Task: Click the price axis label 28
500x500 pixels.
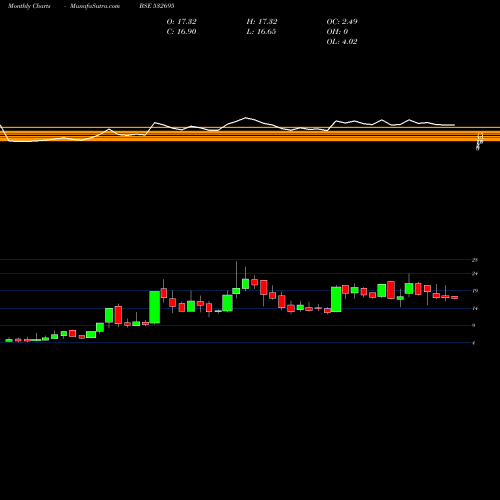Action: (475, 260)
